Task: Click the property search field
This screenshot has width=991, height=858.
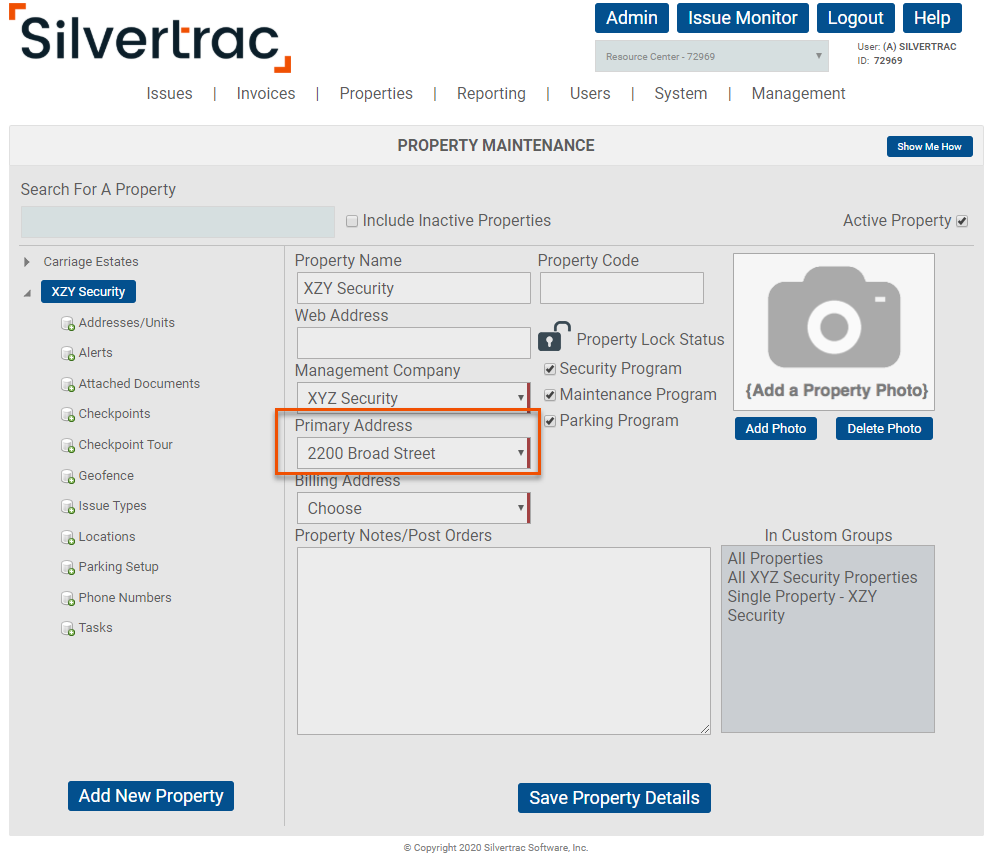Action: click(x=178, y=222)
